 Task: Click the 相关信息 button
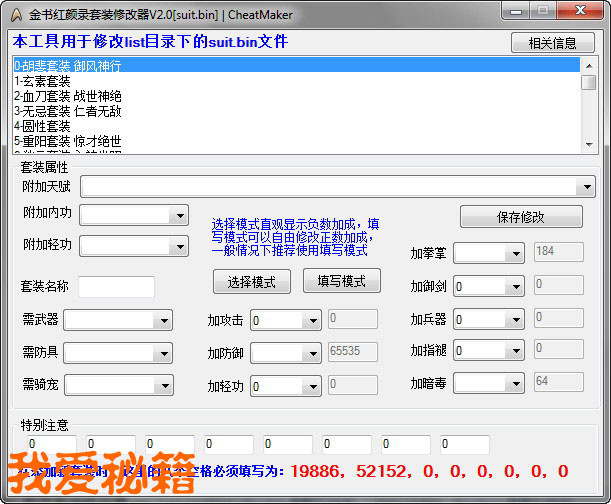tap(552, 43)
